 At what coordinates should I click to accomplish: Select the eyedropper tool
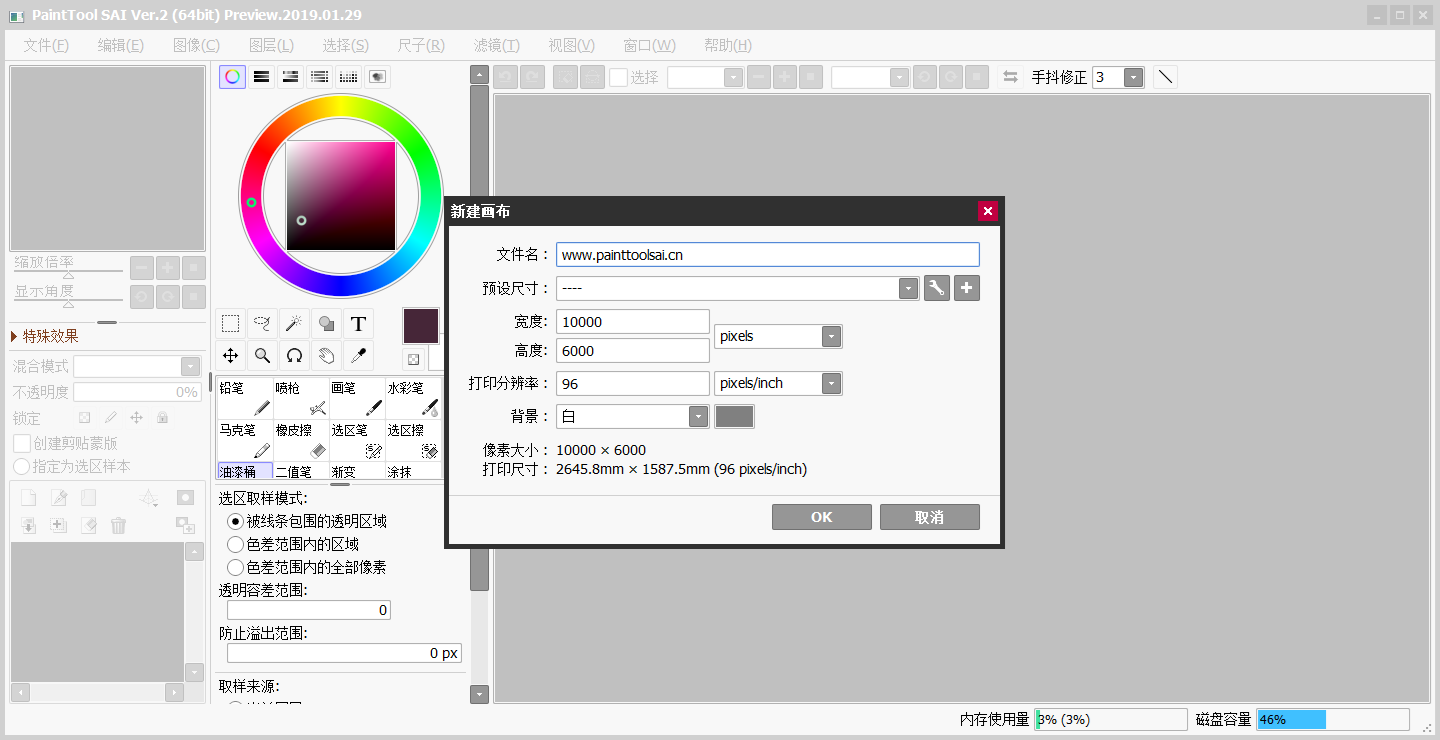pos(358,355)
